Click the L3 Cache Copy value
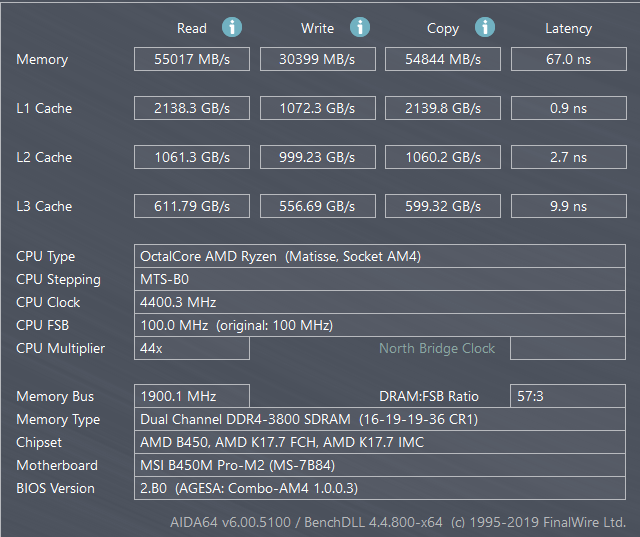 pos(443,206)
